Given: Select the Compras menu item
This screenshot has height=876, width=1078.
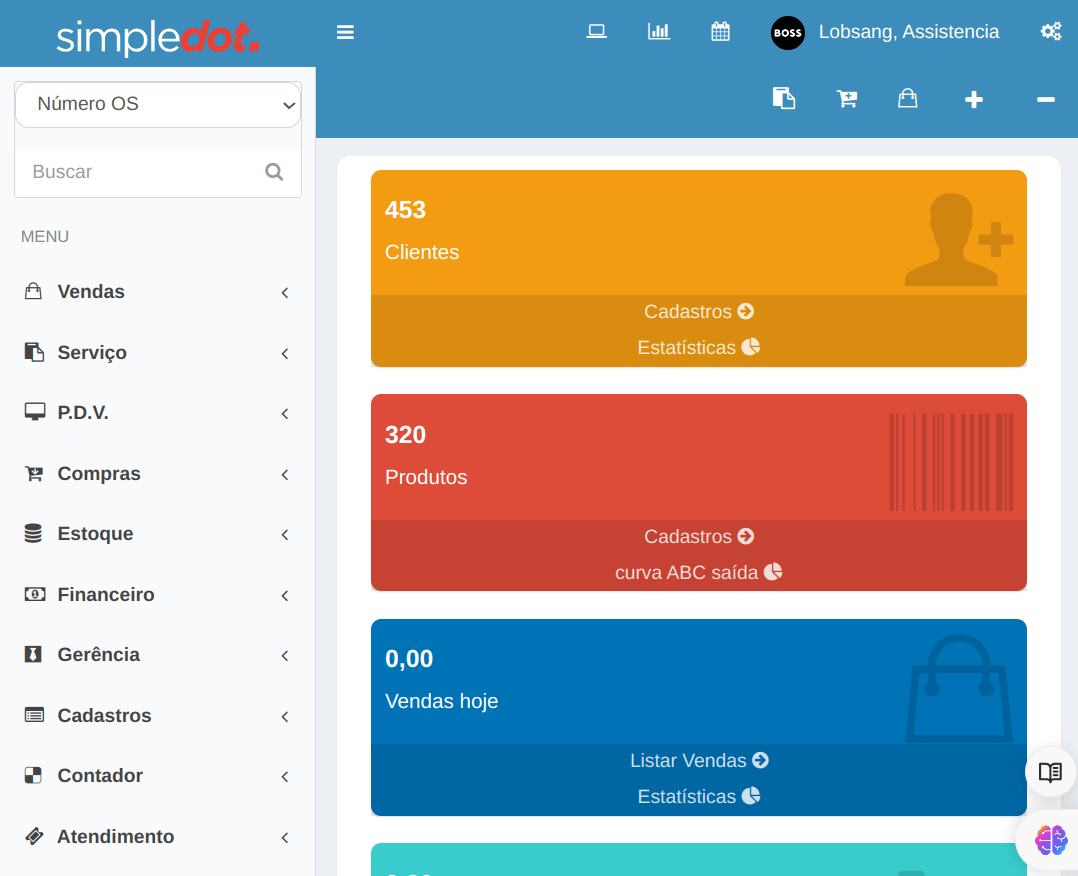Looking at the screenshot, I should [98, 473].
